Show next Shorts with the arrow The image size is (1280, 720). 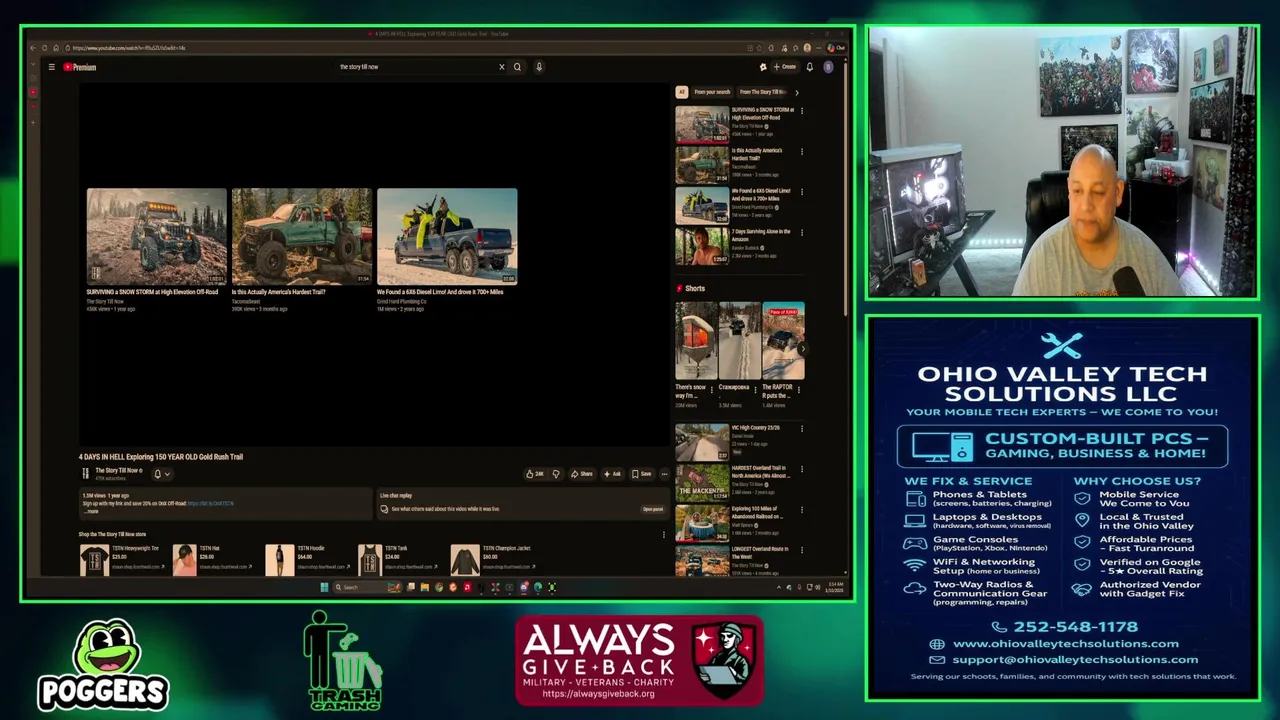point(801,348)
